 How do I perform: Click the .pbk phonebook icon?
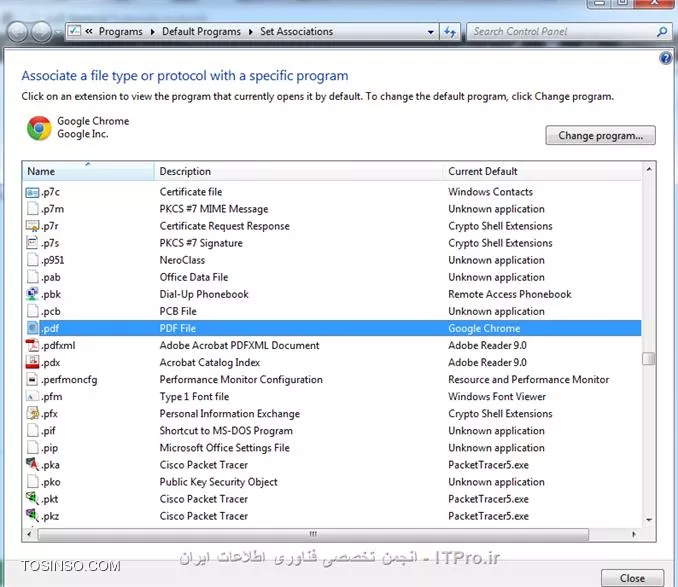(x=32, y=294)
